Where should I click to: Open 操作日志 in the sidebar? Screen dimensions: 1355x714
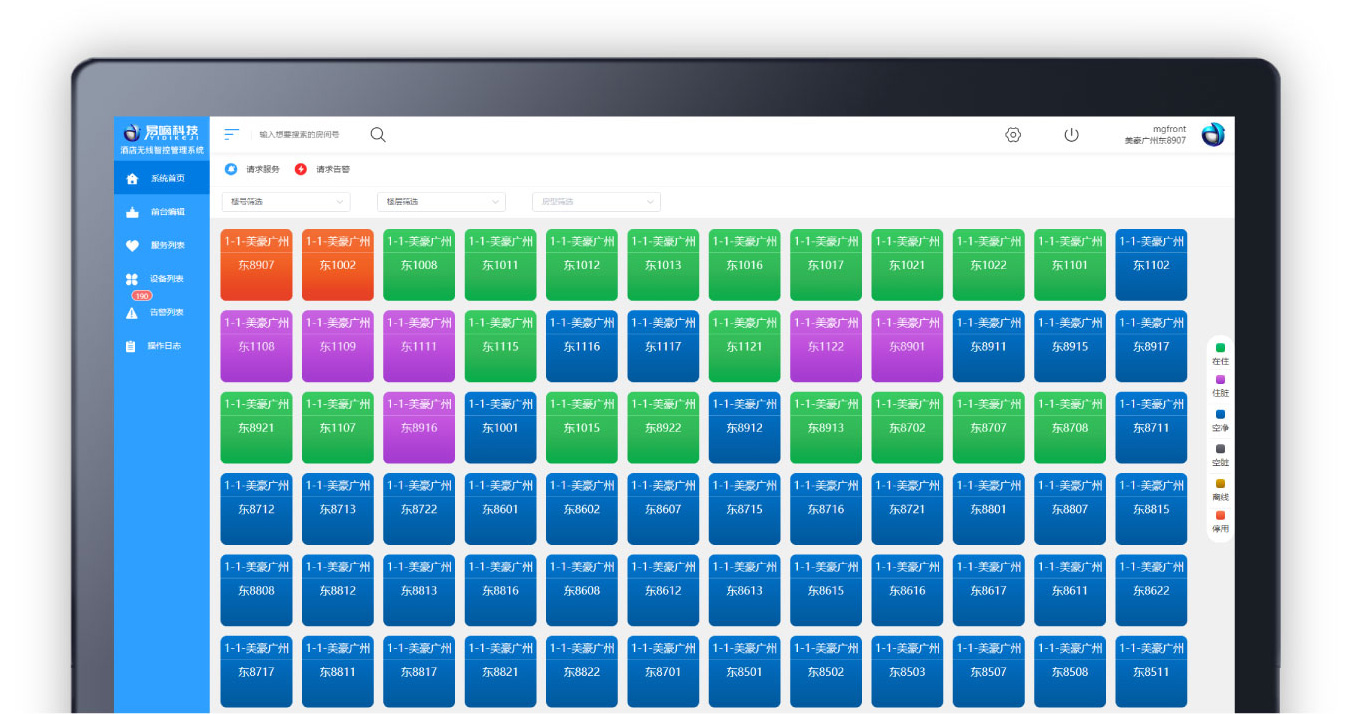(162, 346)
